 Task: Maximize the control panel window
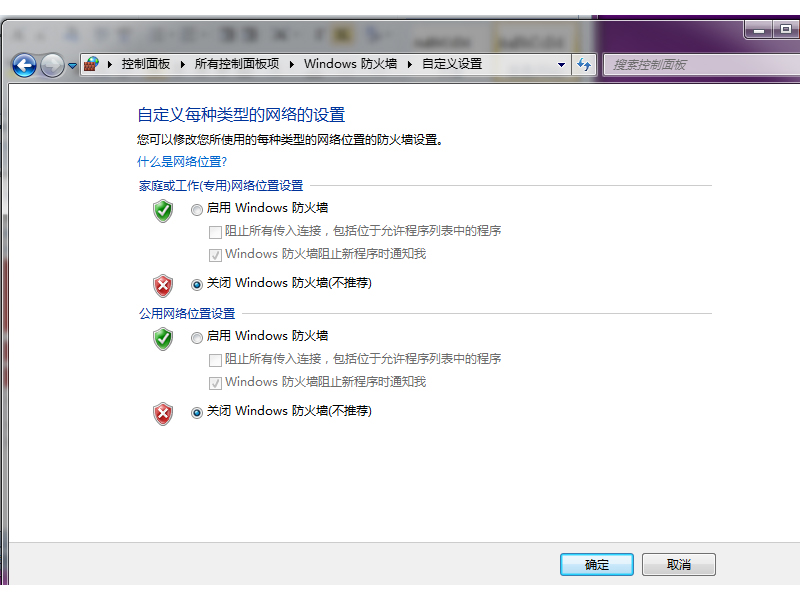[x=786, y=30]
